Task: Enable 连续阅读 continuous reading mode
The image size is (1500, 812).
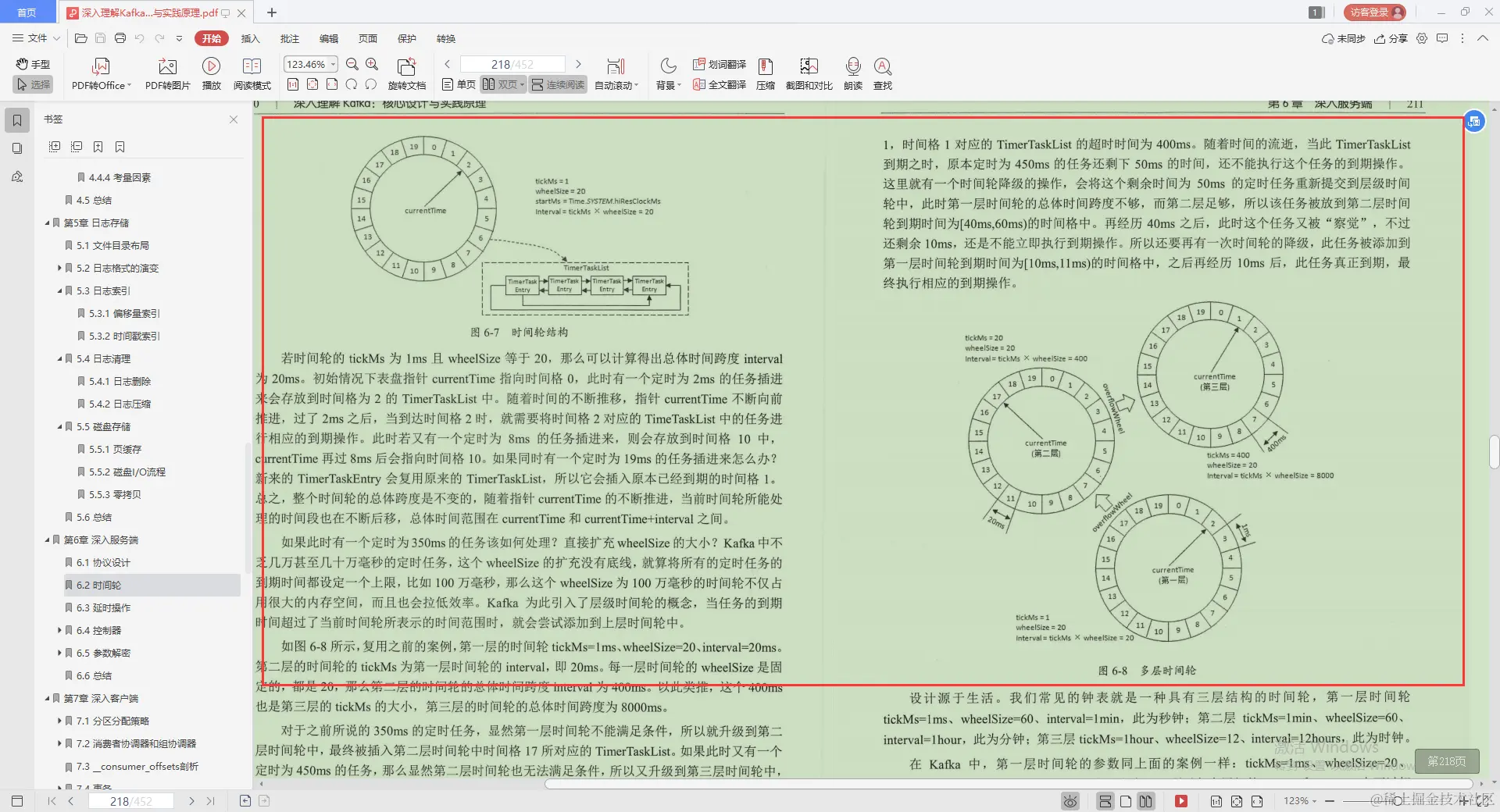Action: pyautogui.click(x=557, y=84)
